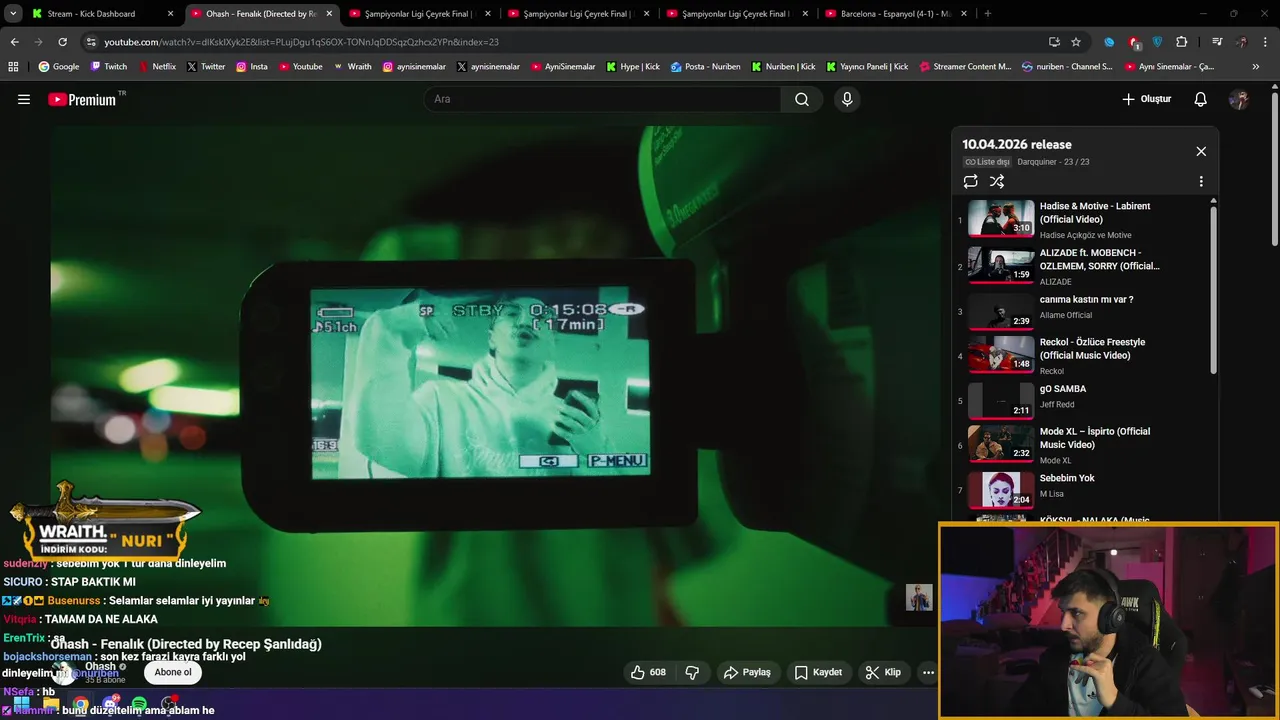Reload the current page
The image size is (1280, 720).
point(62,42)
